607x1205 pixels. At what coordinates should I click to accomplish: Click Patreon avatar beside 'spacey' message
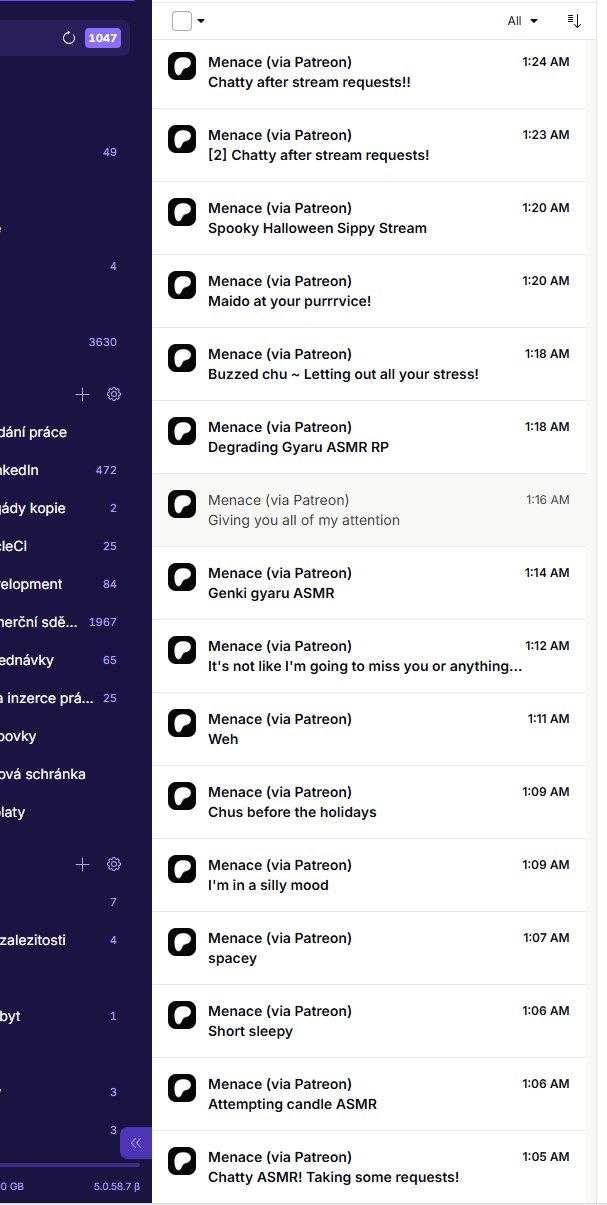tap(182, 942)
